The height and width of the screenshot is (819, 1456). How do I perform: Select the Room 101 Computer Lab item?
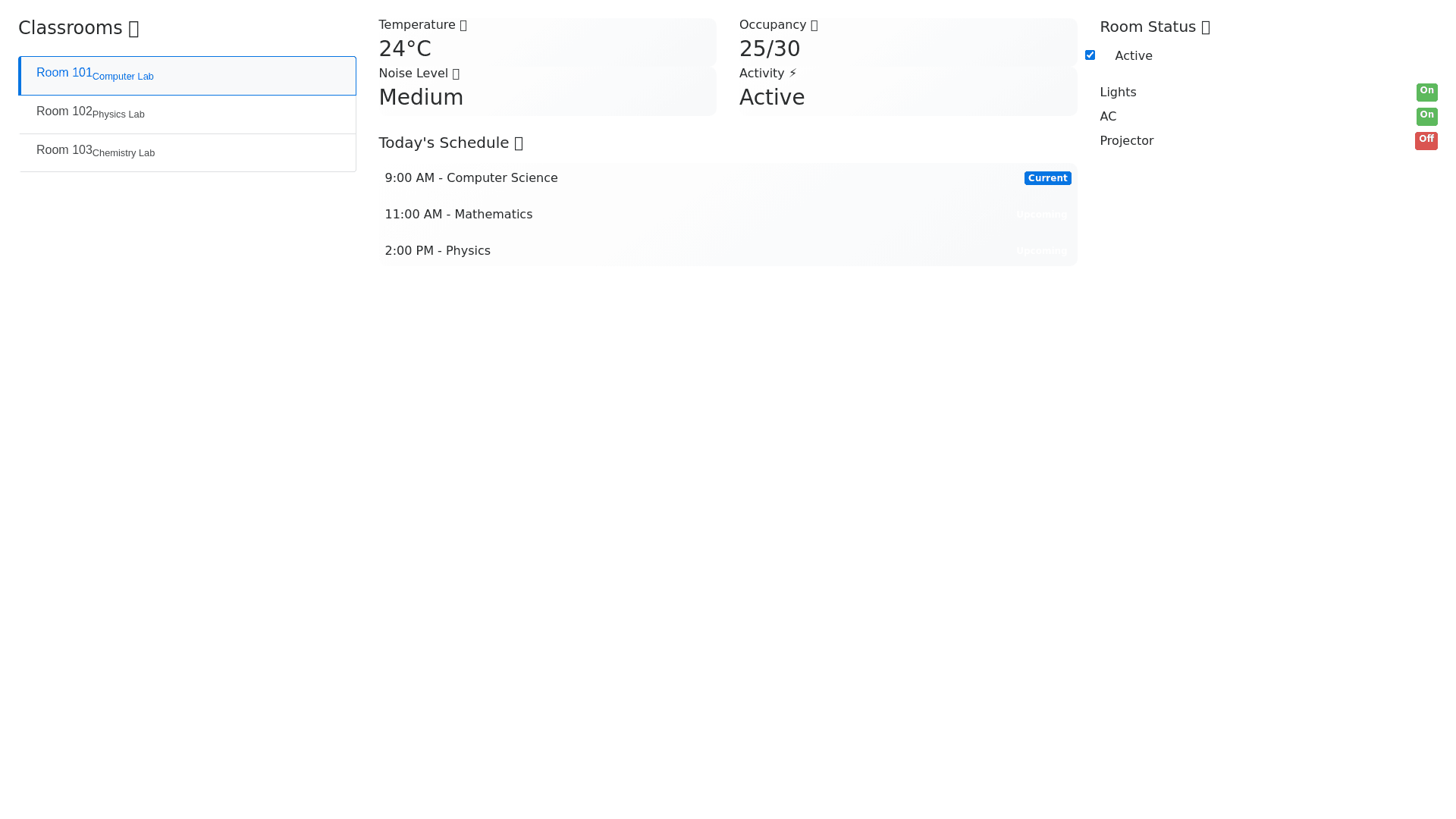187,76
